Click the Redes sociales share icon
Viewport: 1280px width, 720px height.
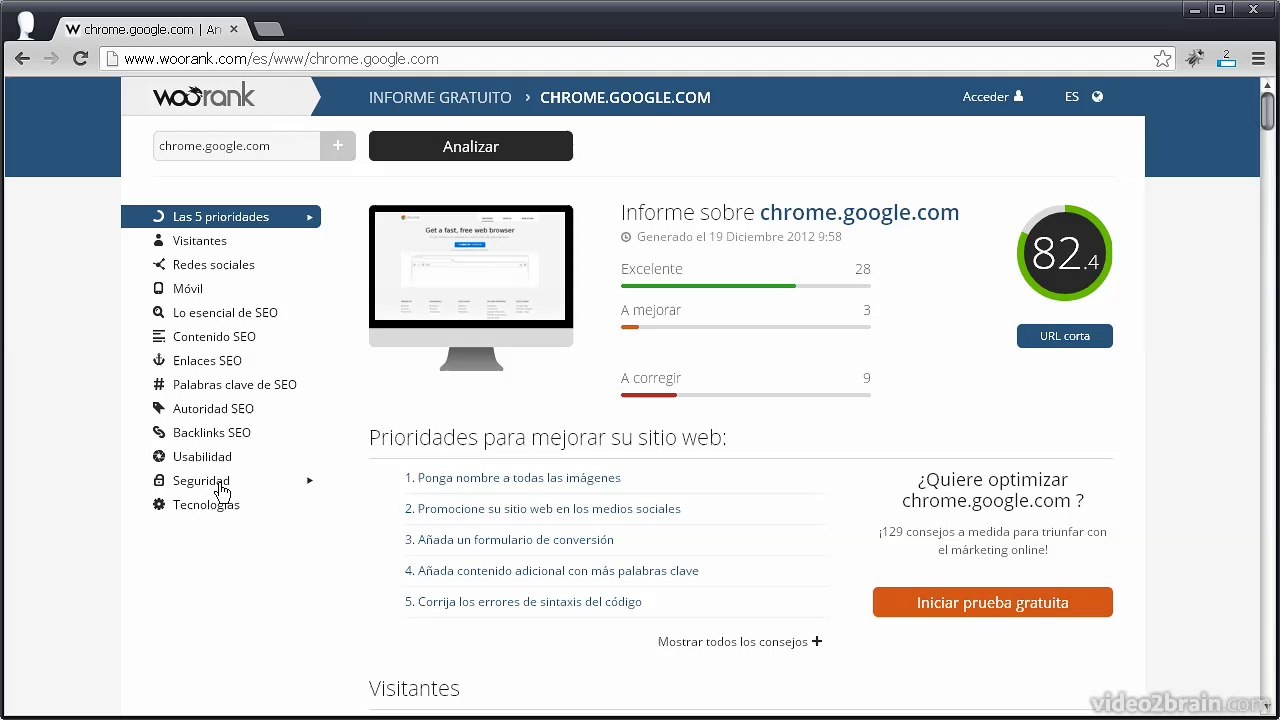tap(158, 264)
